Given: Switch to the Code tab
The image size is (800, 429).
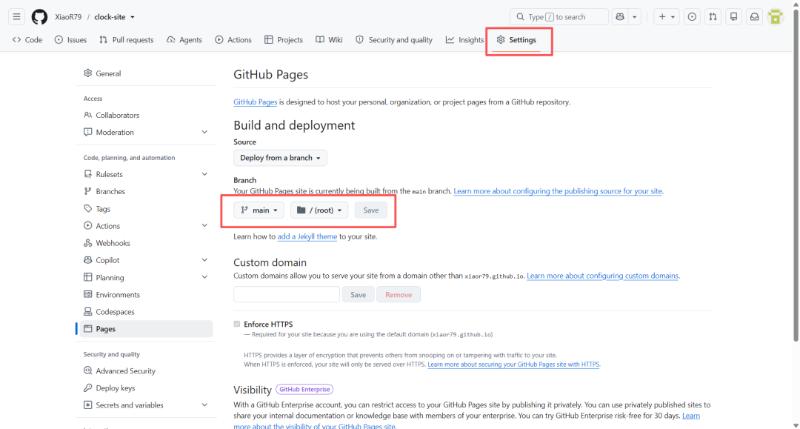Looking at the screenshot, I should click(x=28, y=40).
